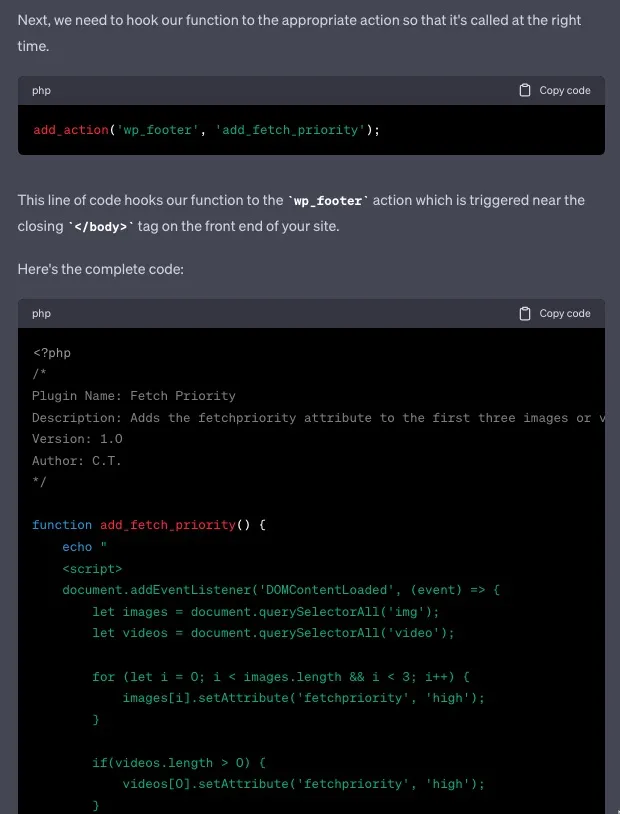620x814 pixels.
Task: Click the inline </body> tag text
Action: coord(102,227)
